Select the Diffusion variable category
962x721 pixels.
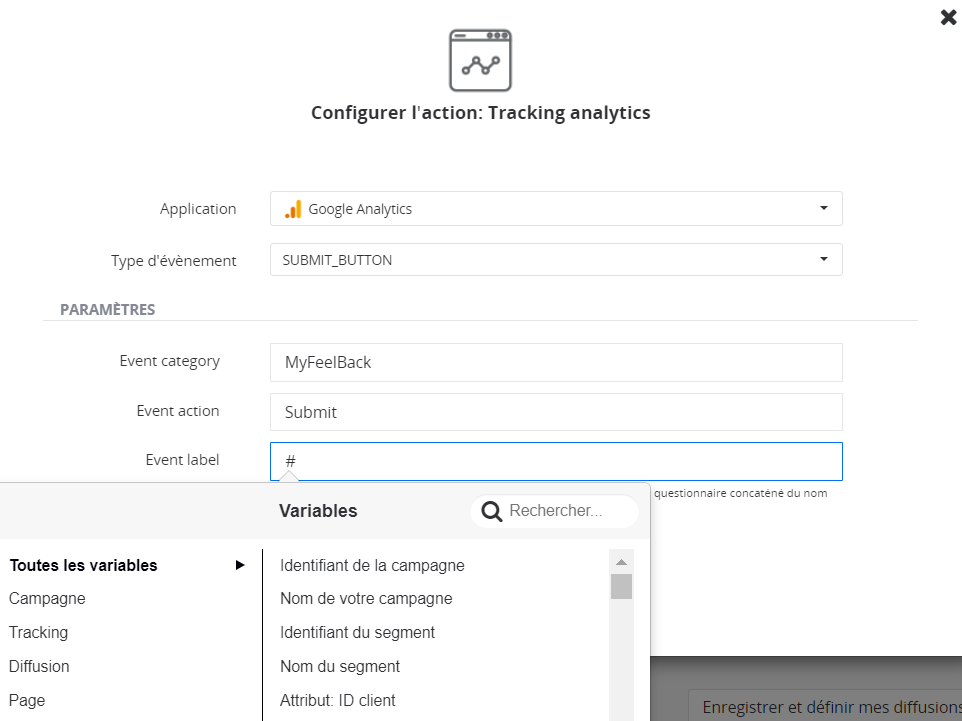click(x=39, y=667)
